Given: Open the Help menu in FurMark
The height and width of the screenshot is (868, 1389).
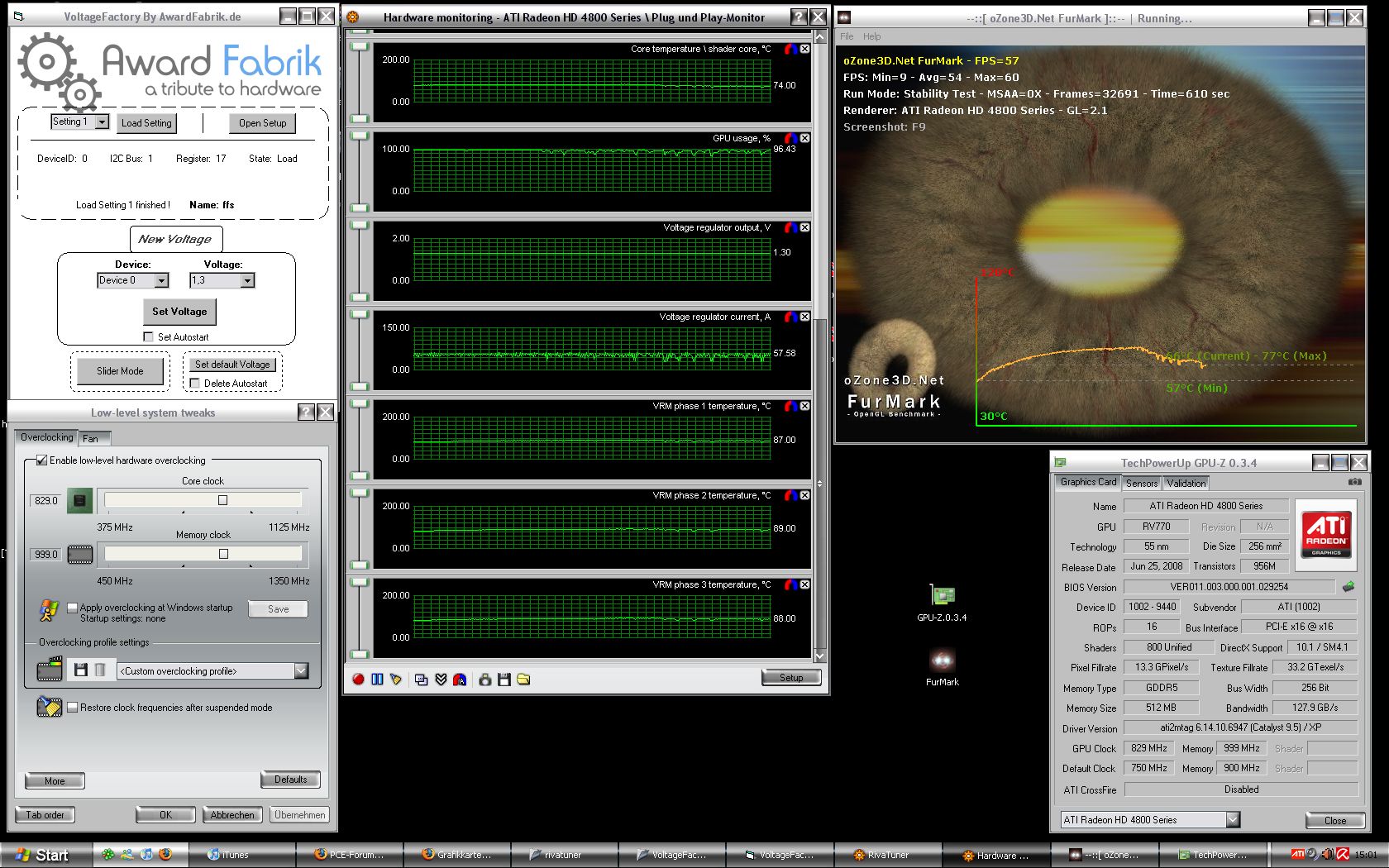Looking at the screenshot, I should [x=871, y=36].
